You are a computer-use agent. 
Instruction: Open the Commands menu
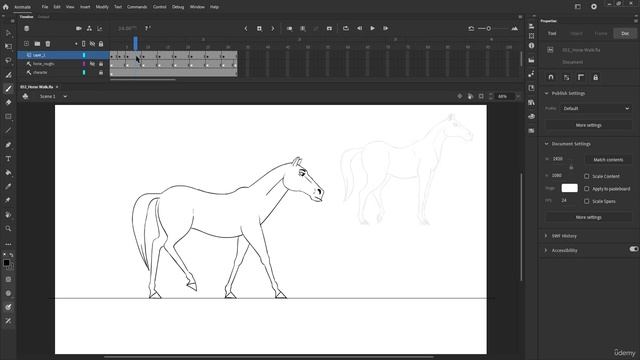(x=137, y=7)
